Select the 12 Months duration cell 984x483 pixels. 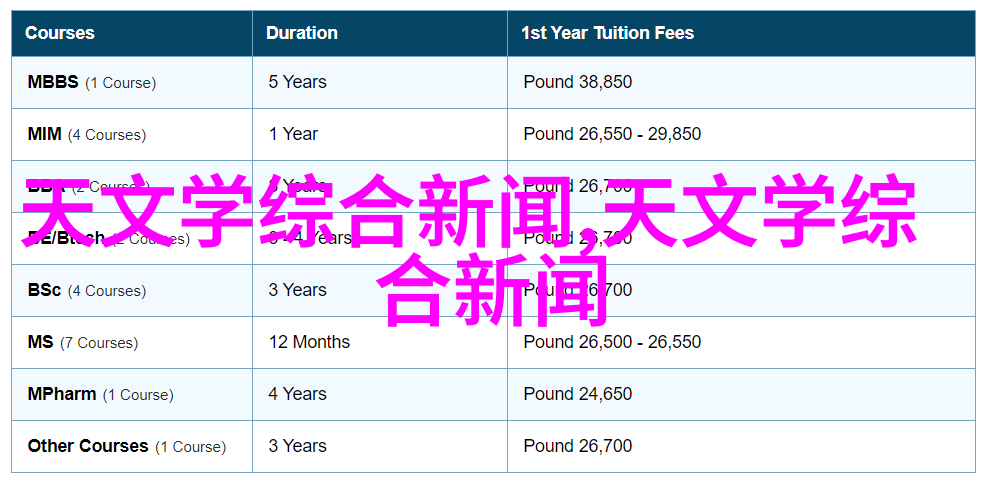[380, 342]
